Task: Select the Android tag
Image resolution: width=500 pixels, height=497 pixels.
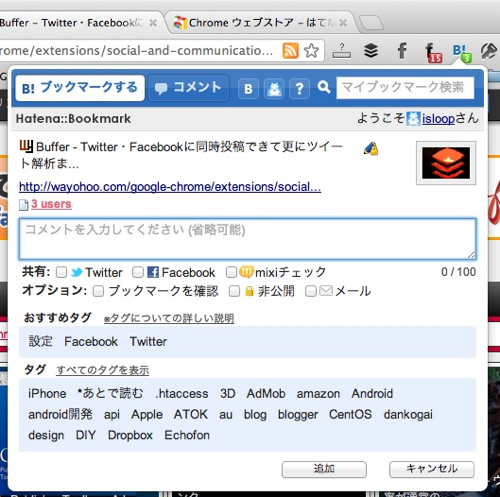Action: [x=372, y=394]
